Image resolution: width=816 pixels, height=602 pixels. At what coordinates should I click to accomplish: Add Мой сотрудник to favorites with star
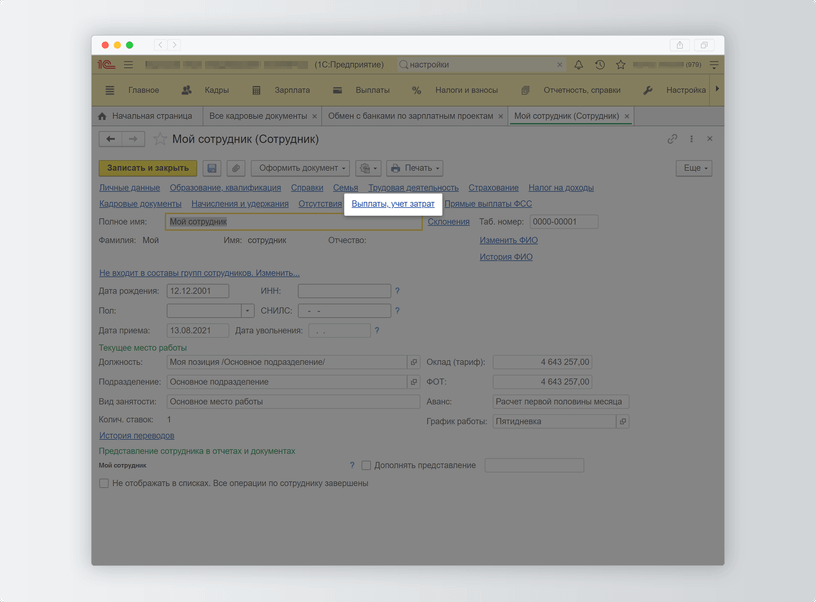coord(160,139)
